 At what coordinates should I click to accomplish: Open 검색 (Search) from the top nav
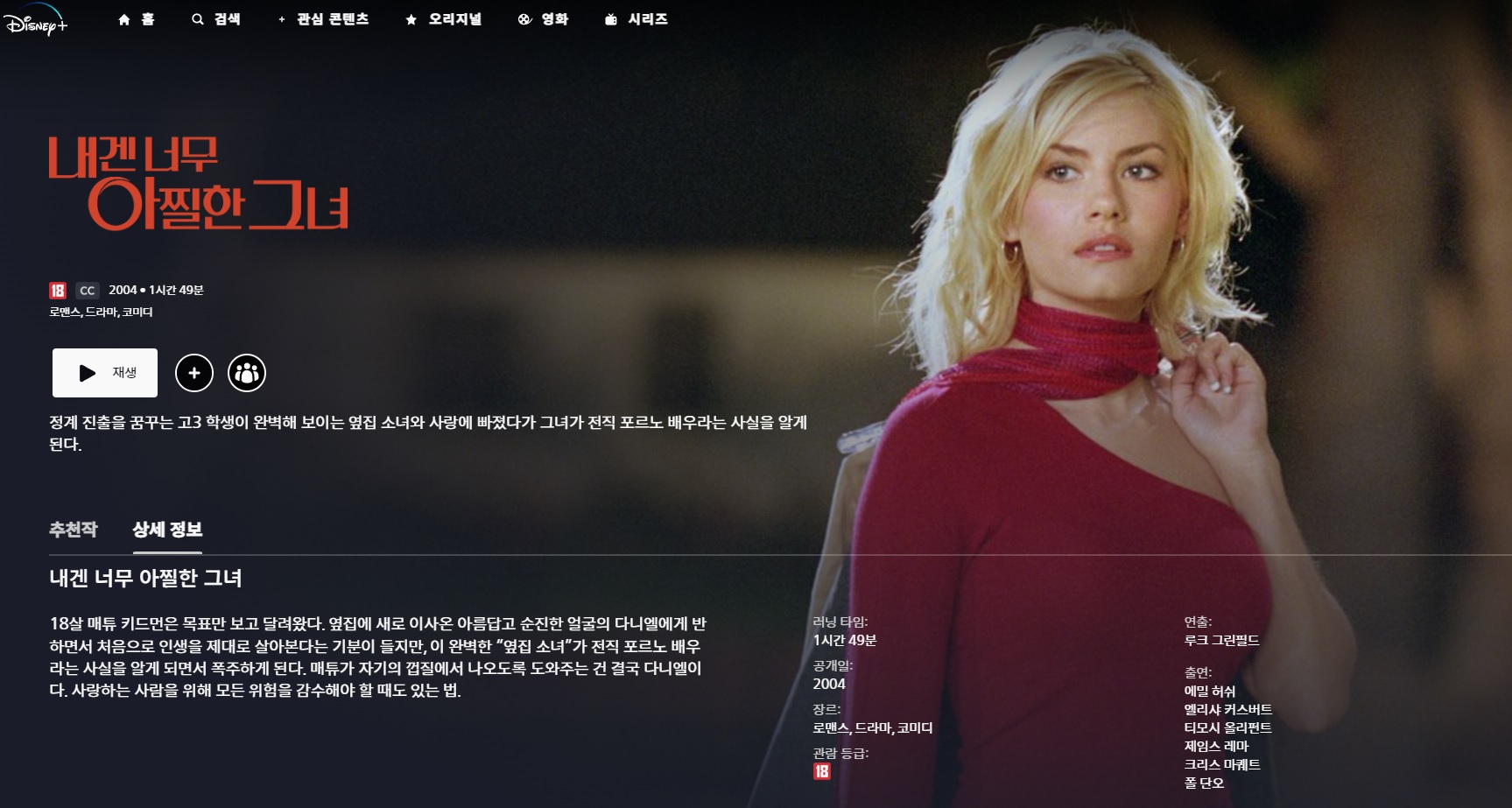tap(215, 19)
